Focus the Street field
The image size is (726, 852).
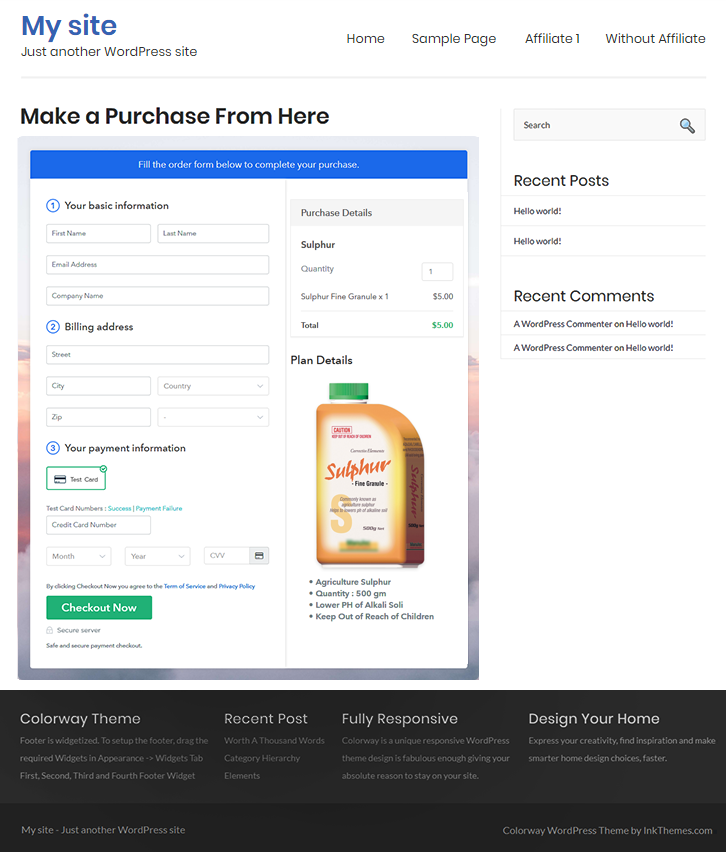(158, 355)
